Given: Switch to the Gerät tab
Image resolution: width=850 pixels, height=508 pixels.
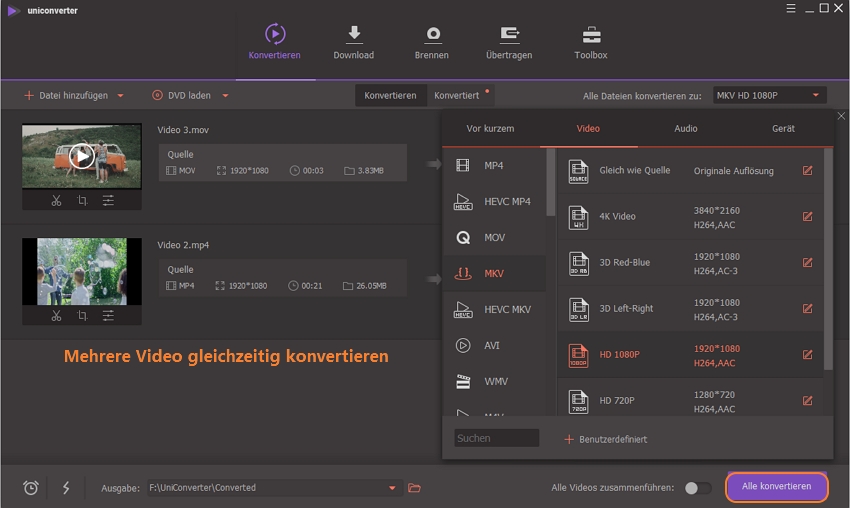Looking at the screenshot, I should (783, 128).
